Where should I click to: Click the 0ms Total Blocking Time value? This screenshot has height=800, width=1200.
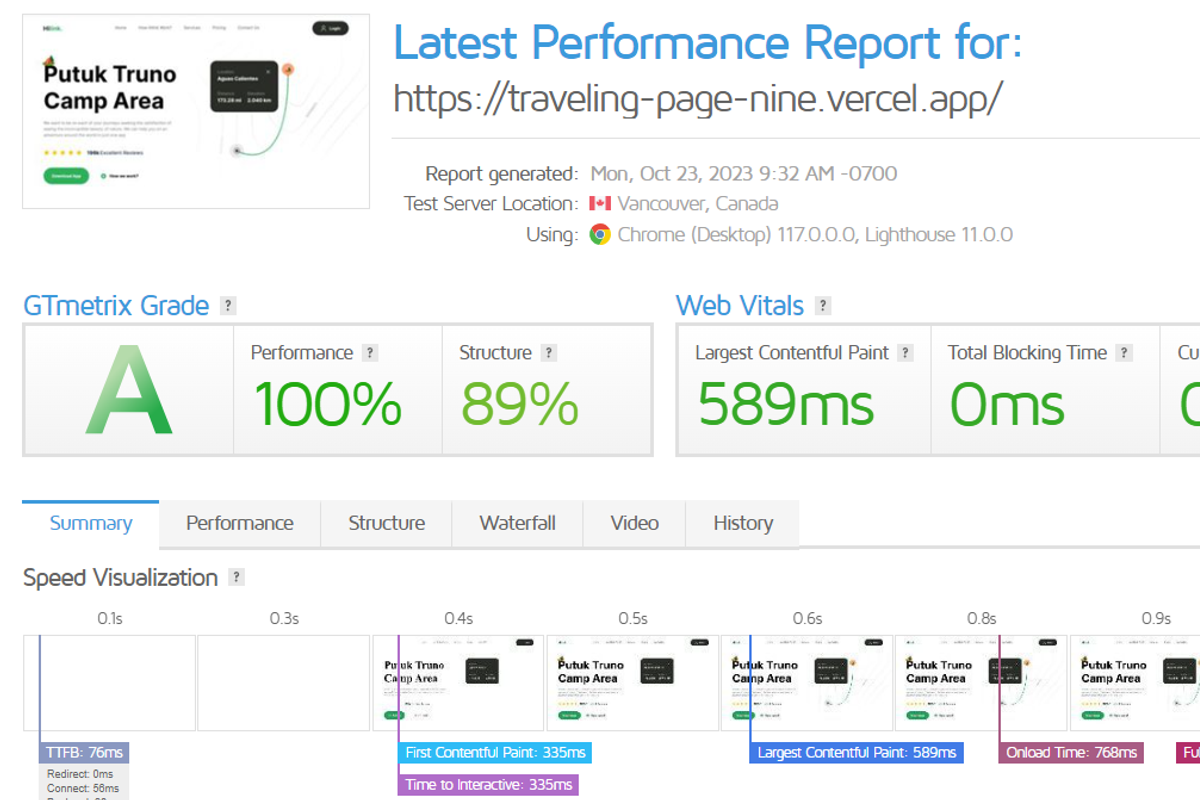coord(1006,405)
